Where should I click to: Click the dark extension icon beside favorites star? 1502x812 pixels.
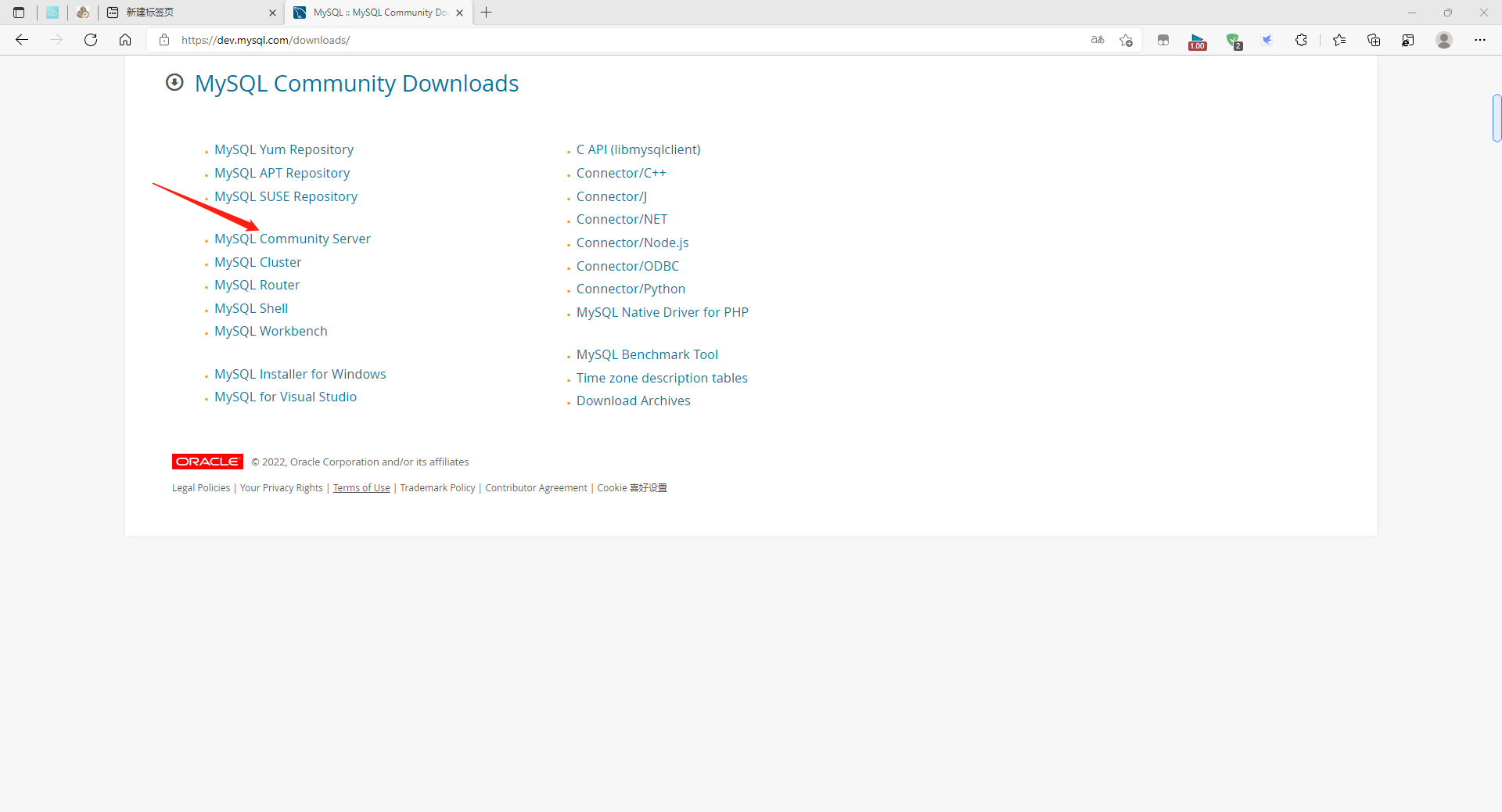pyautogui.click(x=1163, y=40)
